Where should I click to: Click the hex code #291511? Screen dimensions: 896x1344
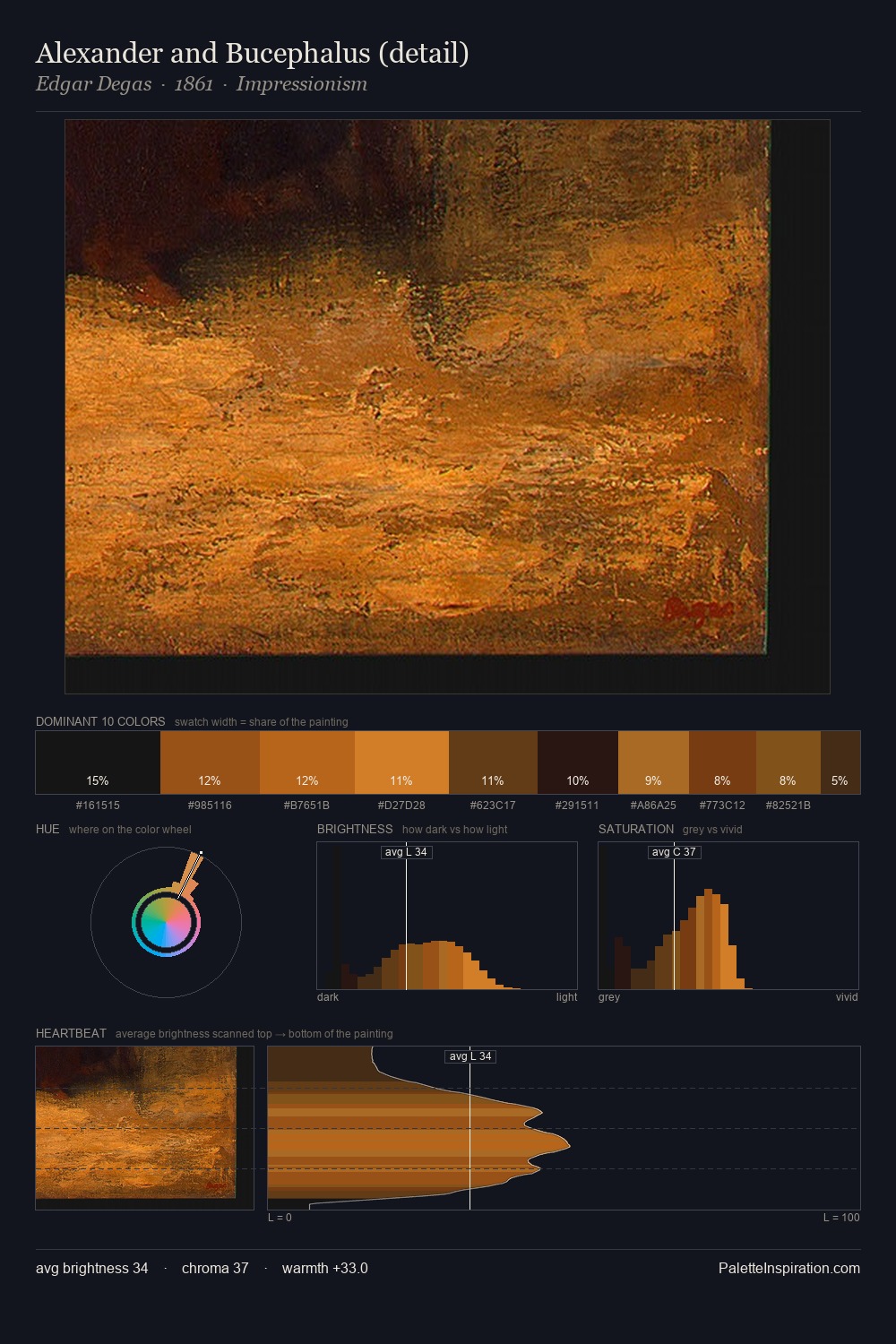click(578, 805)
